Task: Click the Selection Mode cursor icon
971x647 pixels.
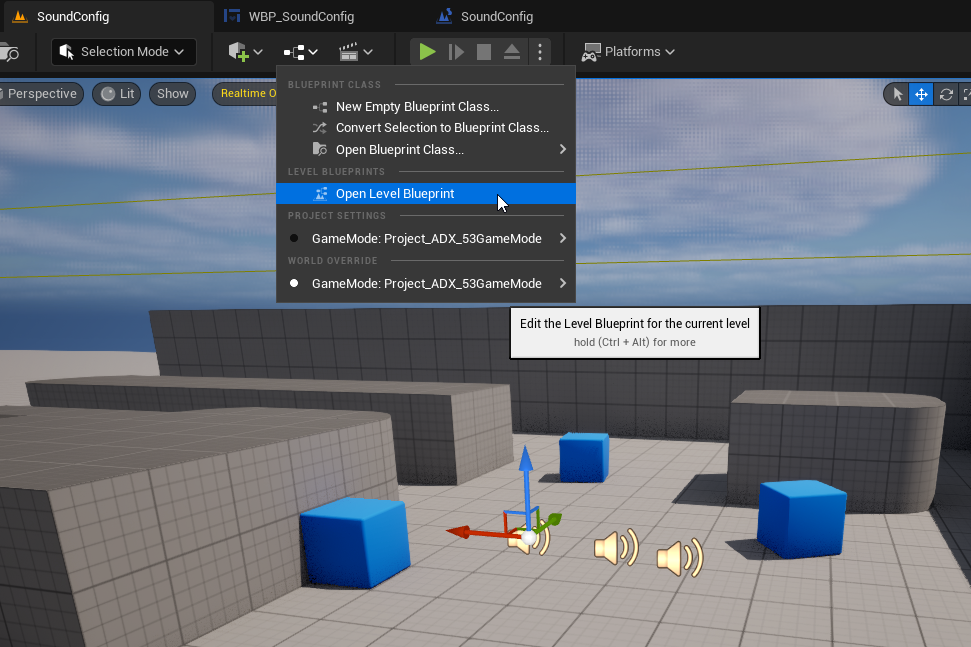Action: coord(66,51)
